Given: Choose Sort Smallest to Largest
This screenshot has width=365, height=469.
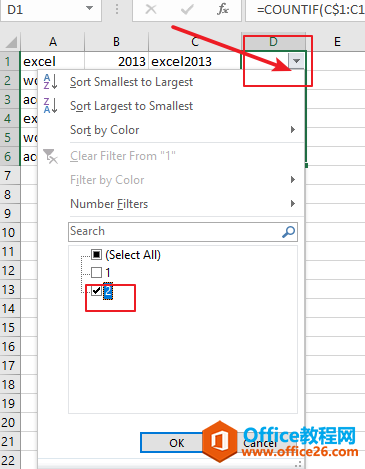Looking at the screenshot, I should click(131, 82).
